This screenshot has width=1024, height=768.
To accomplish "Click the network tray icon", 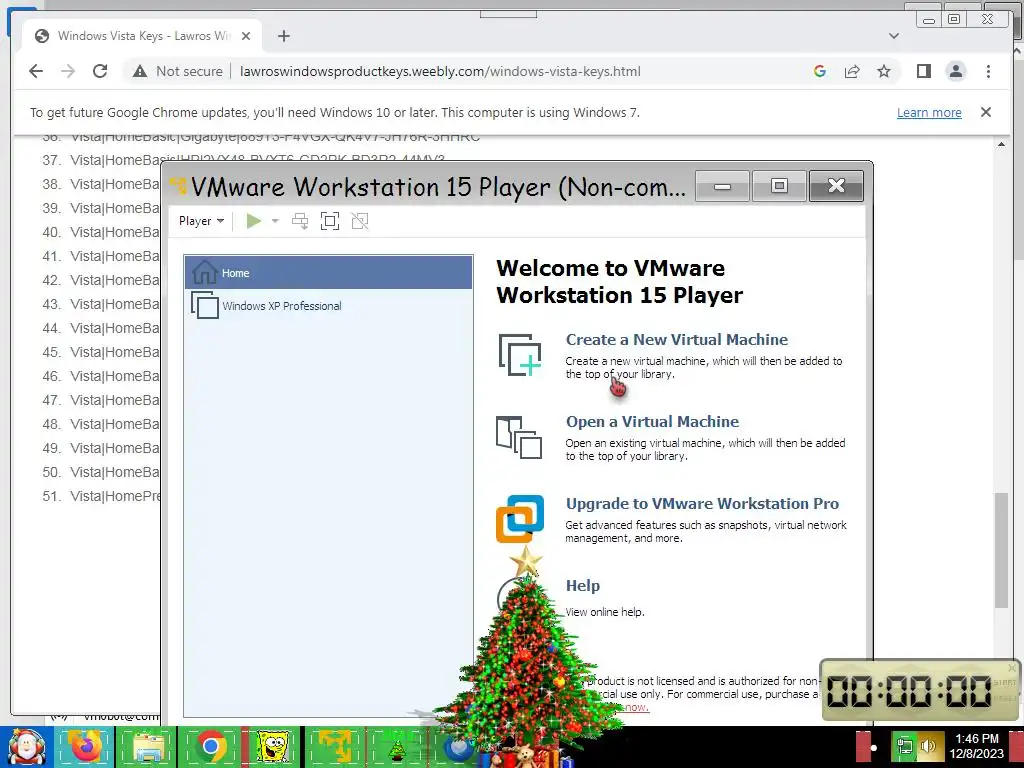I will click(904, 746).
